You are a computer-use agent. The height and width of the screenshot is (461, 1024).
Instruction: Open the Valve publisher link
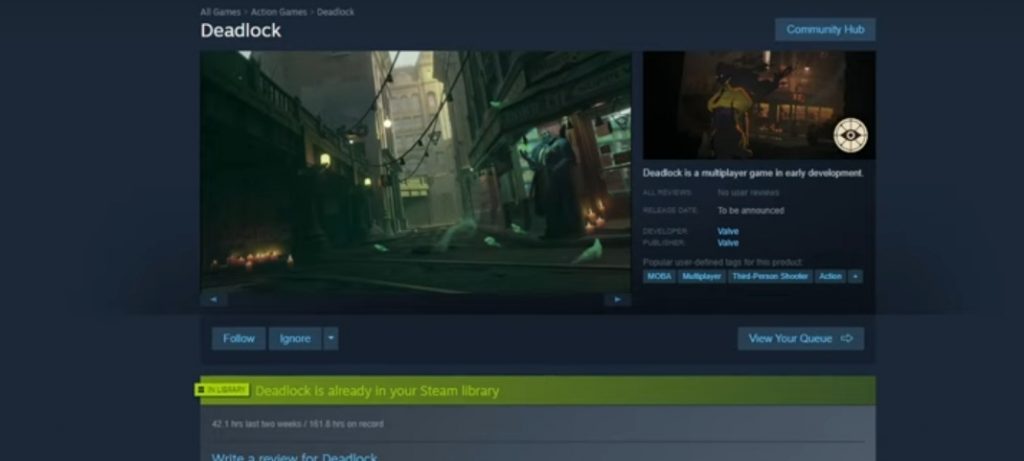point(728,243)
